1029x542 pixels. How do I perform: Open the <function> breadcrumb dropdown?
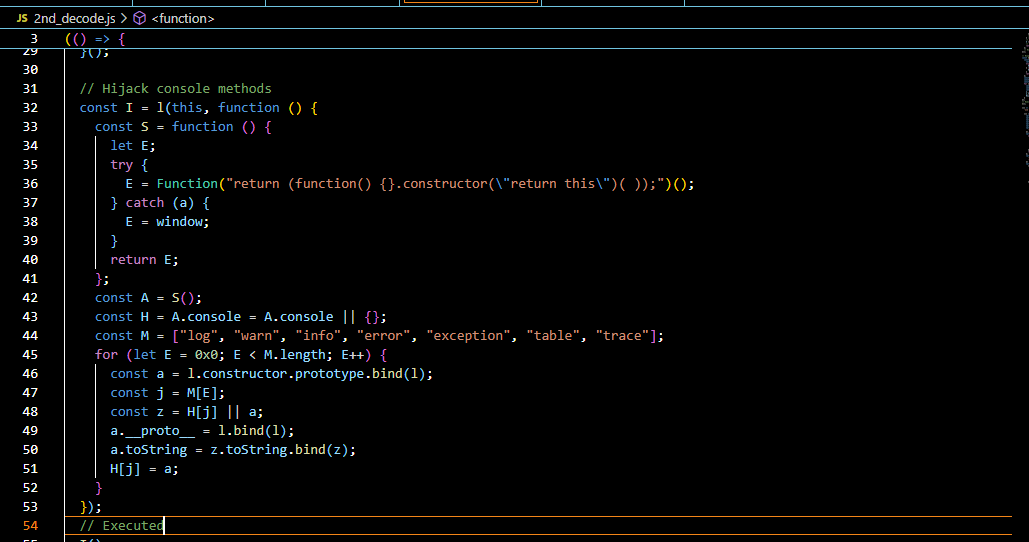(183, 18)
